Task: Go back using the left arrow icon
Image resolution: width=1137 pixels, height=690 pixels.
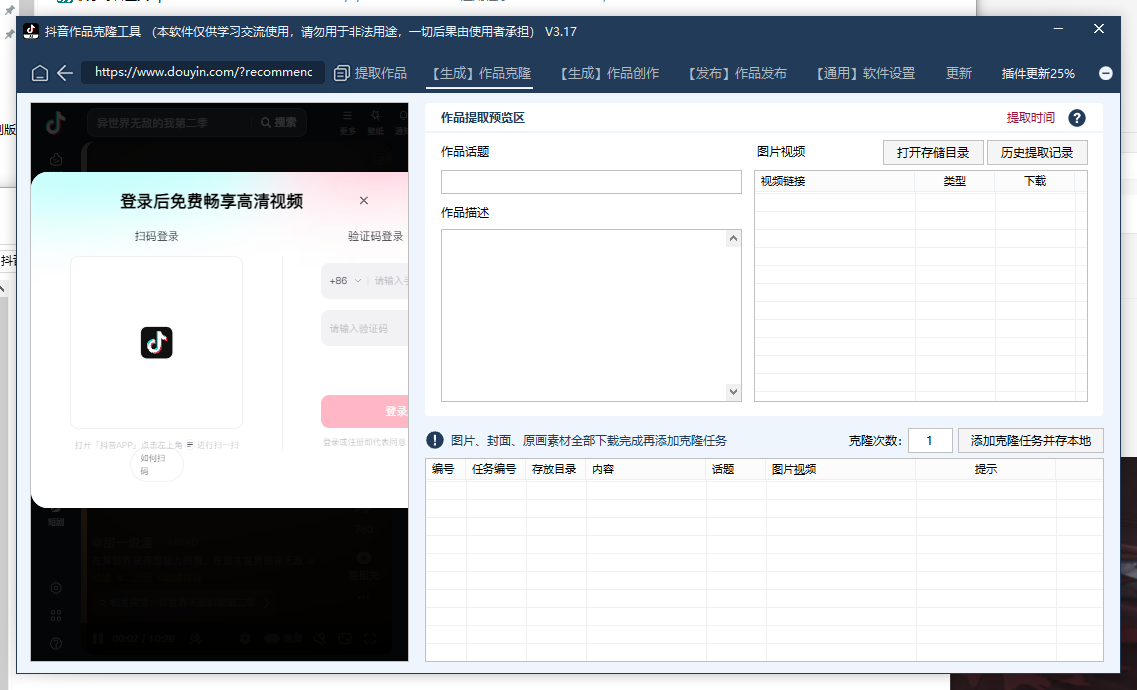Action: [x=65, y=73]
